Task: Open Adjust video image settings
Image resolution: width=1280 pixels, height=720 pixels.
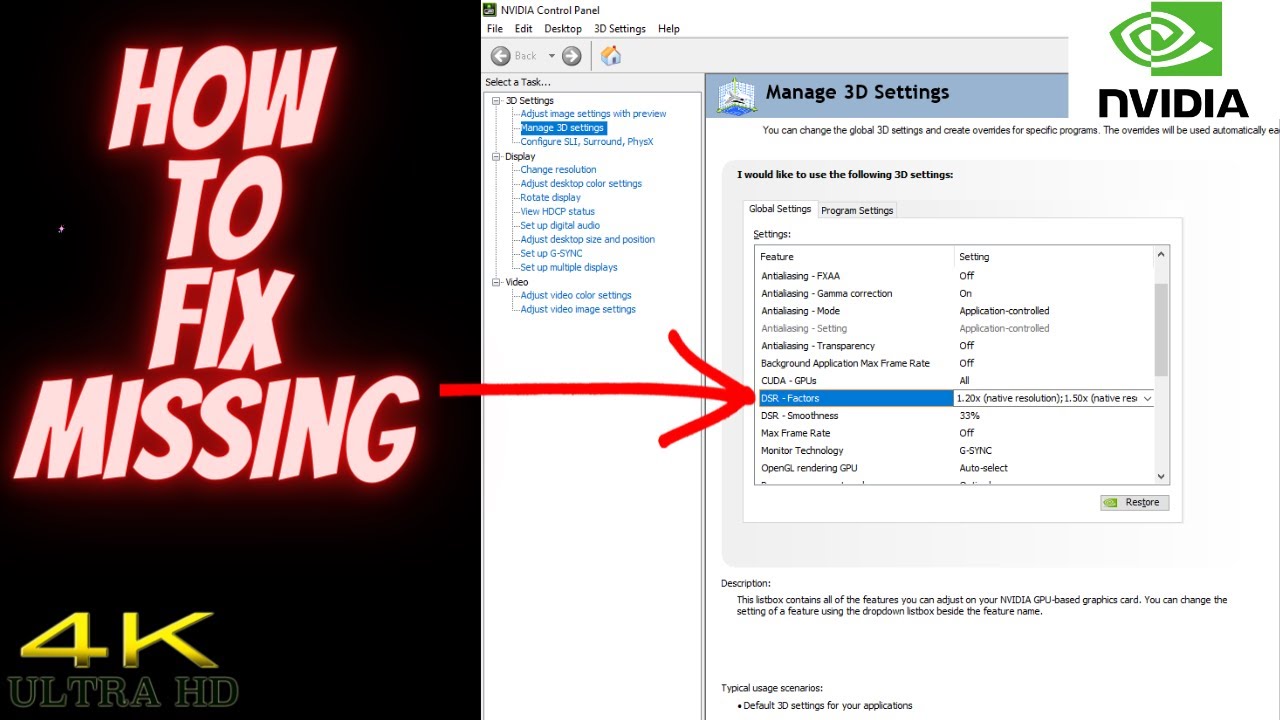Action: 578,310
